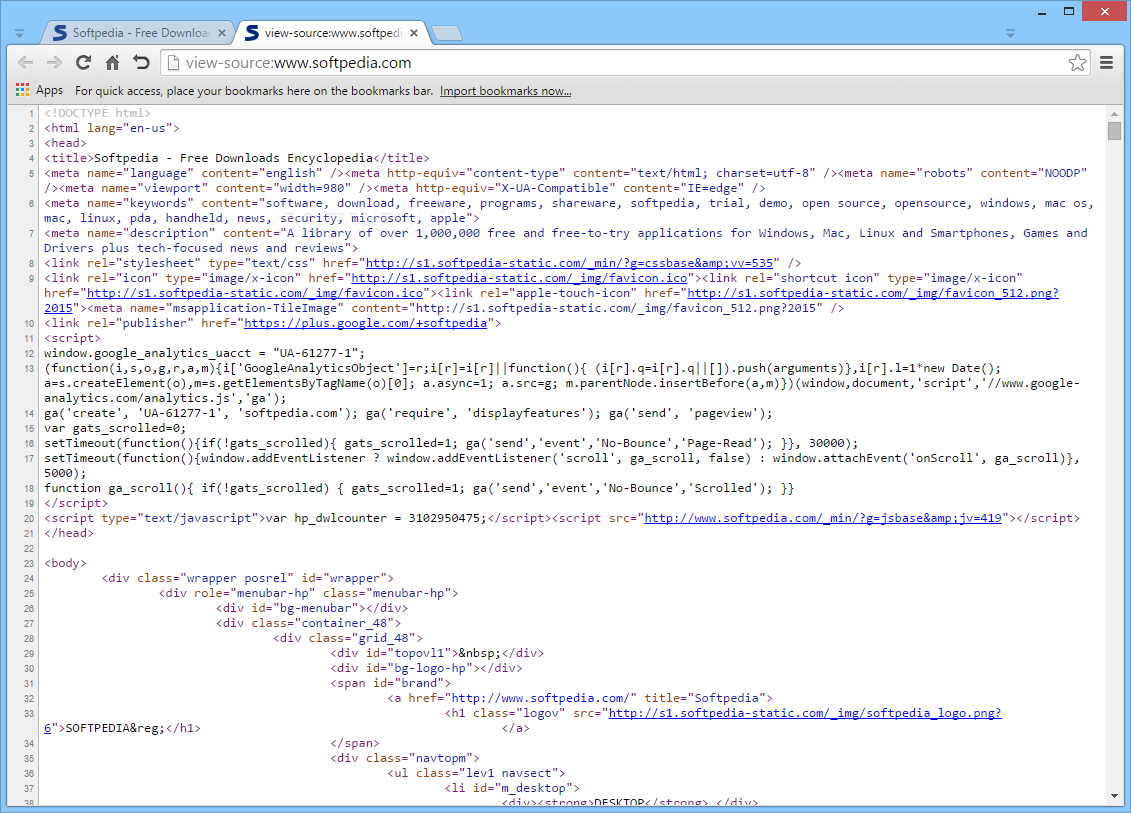Click the a href="http://www.softpedia.com/" line
The width and height of the screenshot is (1131, 813).
tap(580, 698)
